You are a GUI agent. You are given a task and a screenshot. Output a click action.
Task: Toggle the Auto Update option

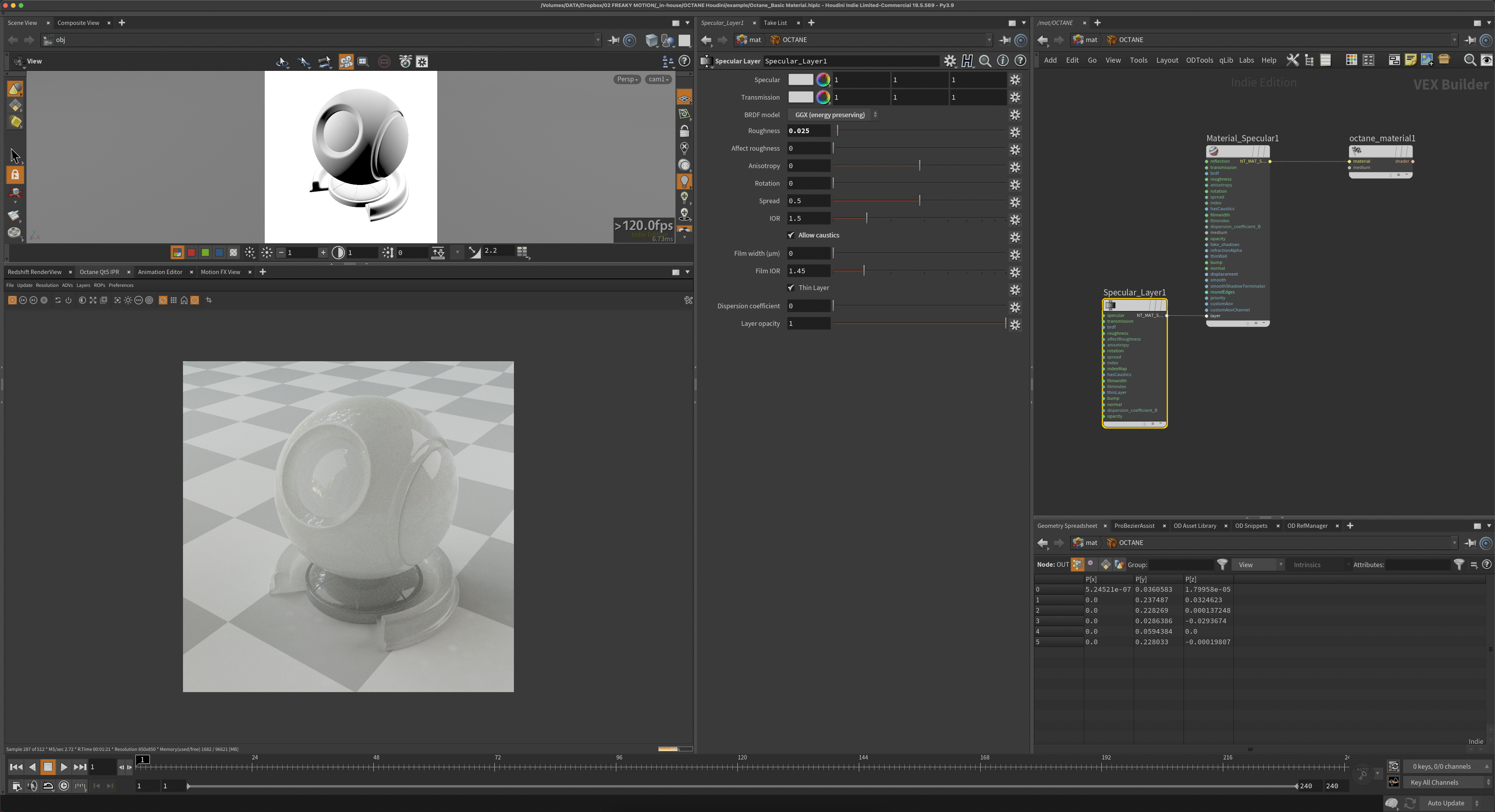(x=1445, y=803)
